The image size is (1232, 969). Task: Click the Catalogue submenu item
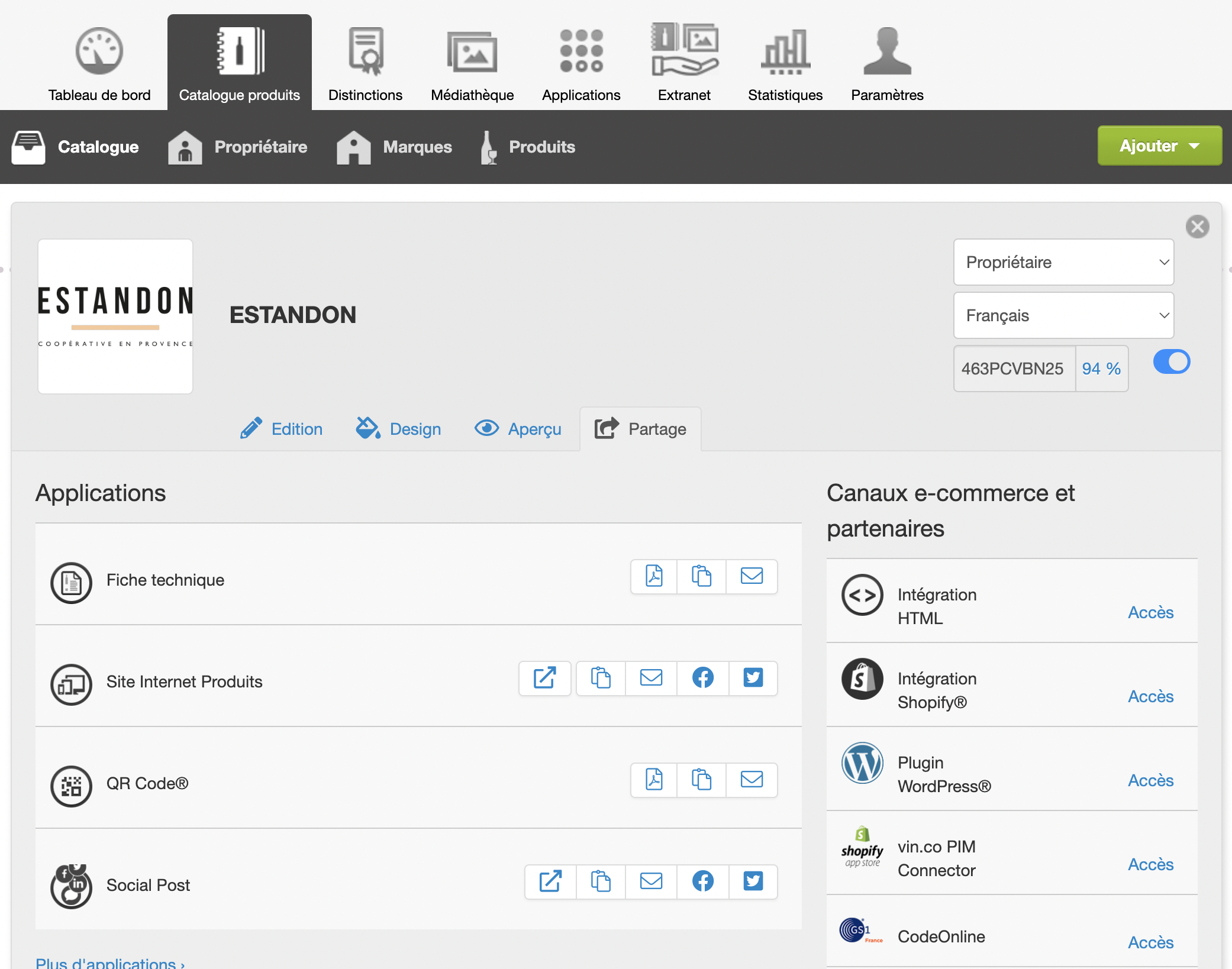[75, 147]
